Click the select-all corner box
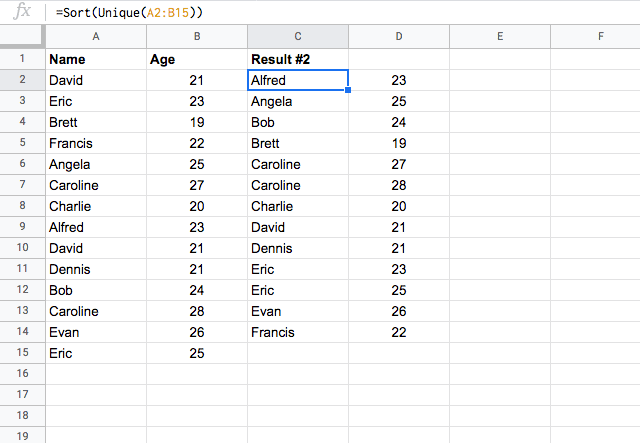640x443 pixels. tap(22, 36)
